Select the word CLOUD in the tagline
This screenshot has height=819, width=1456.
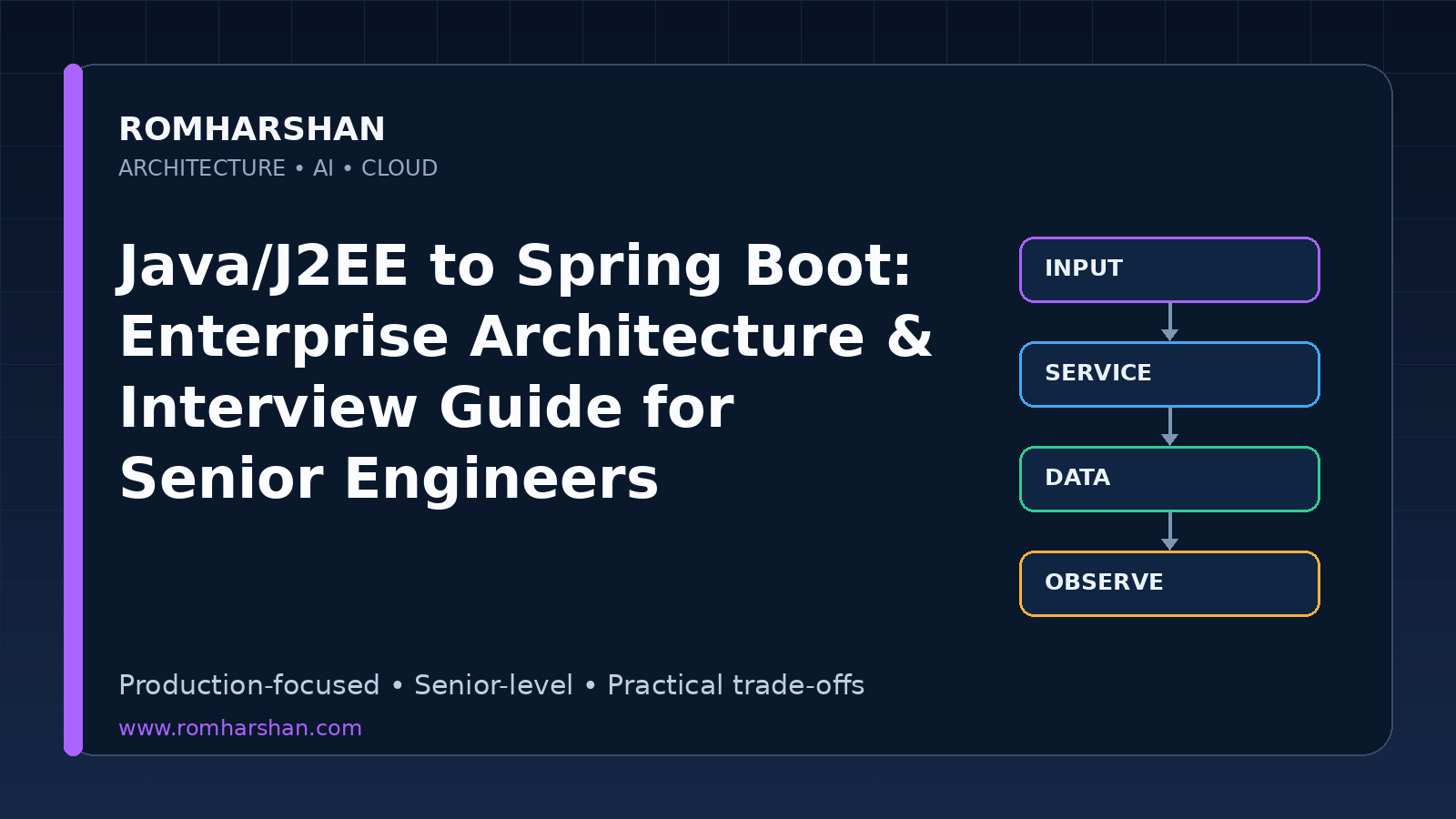(399, 168)
